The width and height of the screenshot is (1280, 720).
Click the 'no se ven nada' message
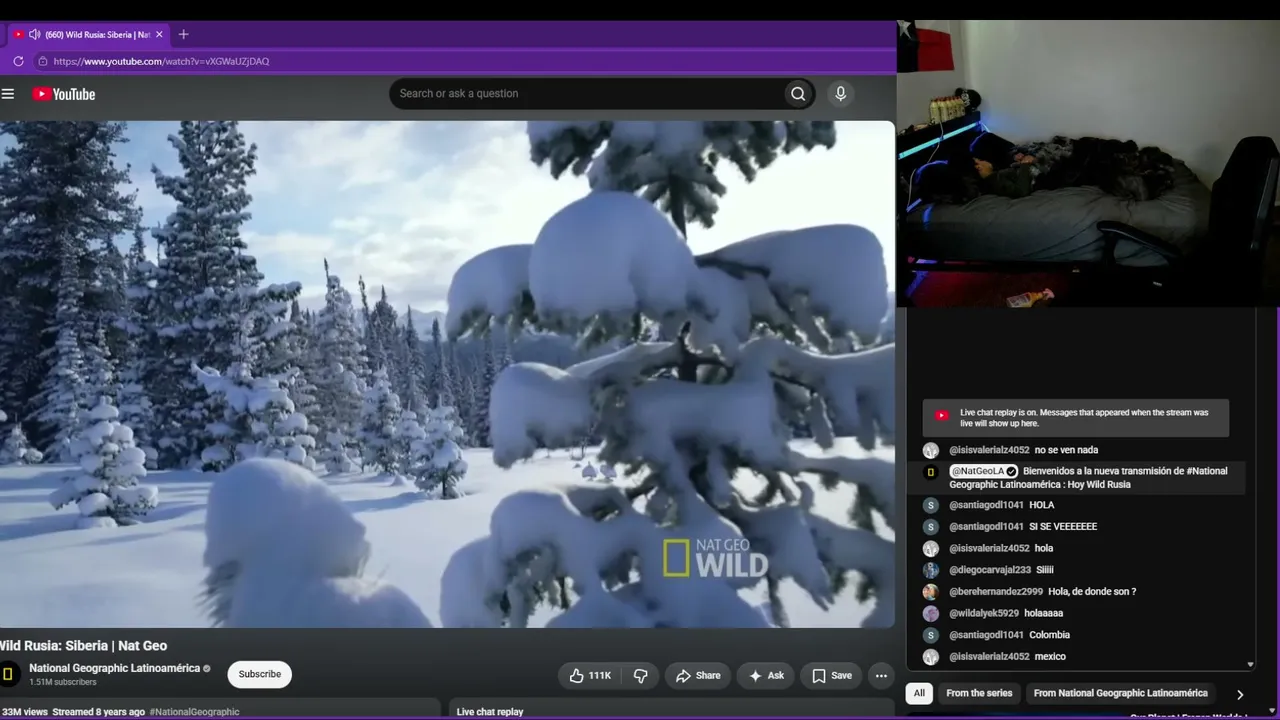pyautogui.click(x=1066, y=450)
